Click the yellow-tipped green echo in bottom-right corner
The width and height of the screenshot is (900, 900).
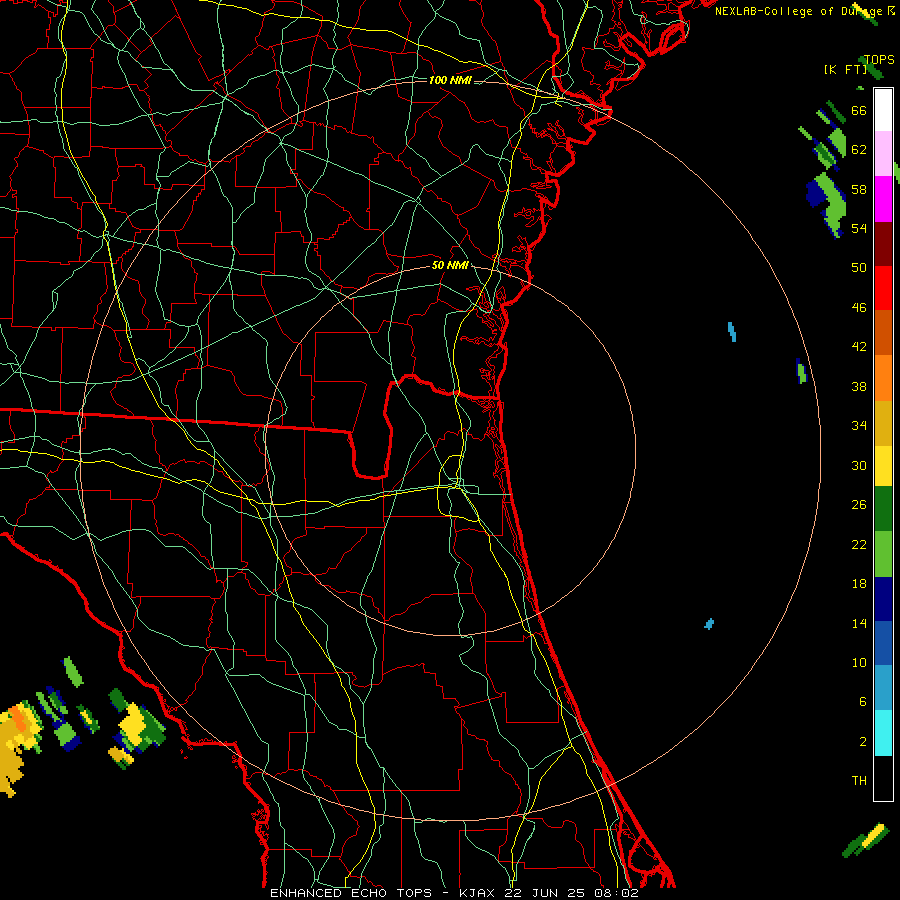click(x=866, y=840)
